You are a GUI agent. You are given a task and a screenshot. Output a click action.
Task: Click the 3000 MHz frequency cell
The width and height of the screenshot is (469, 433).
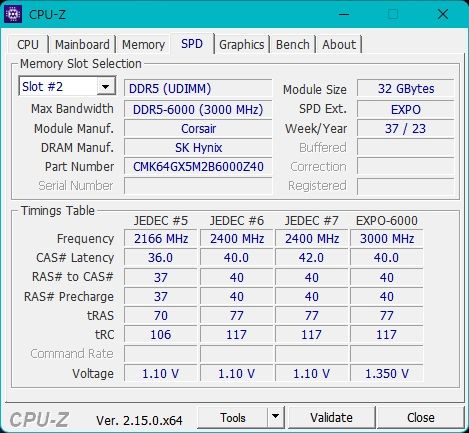pyautogui.click(x=387, y=238)
